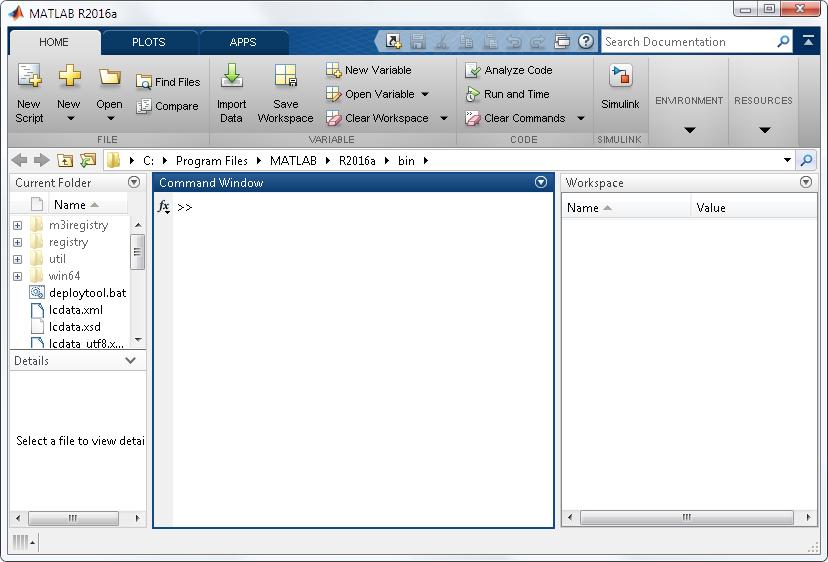Open the New dropdown arrow
Viewport: 828px width, 562px height.
coord(70,118)
